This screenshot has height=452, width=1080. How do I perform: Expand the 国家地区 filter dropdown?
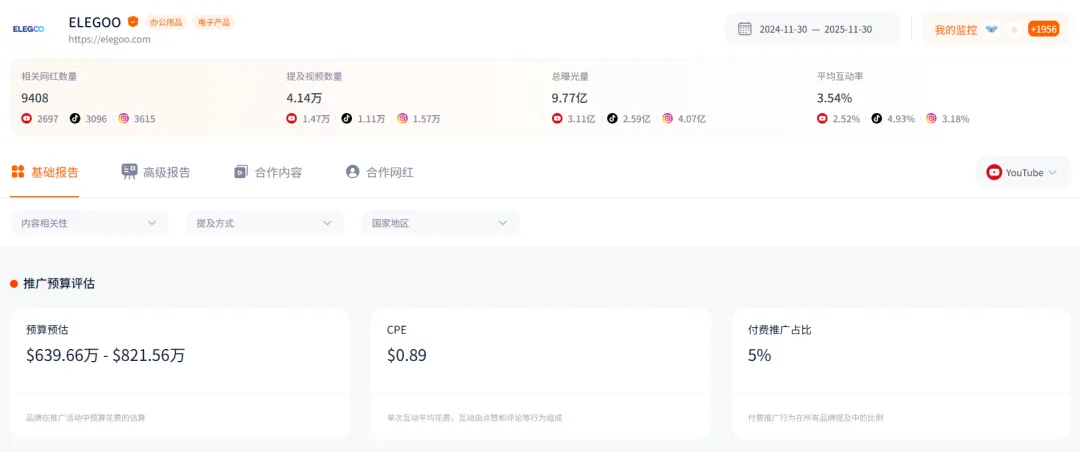coord(440,223)
